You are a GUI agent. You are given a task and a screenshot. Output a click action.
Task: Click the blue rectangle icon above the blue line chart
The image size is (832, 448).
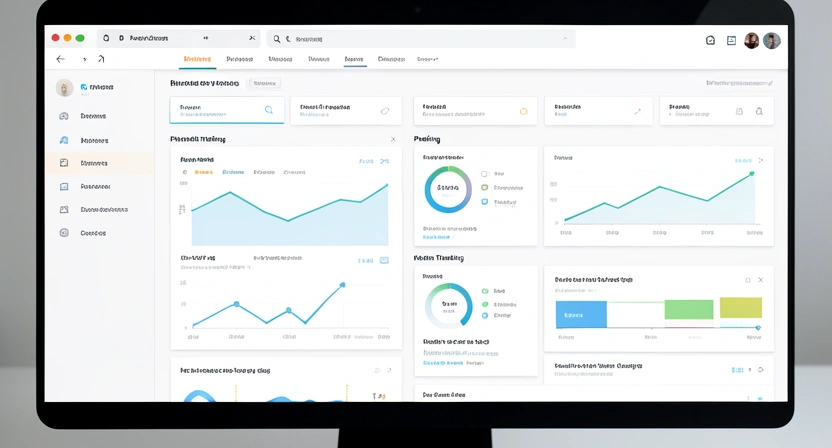(384, 260)
